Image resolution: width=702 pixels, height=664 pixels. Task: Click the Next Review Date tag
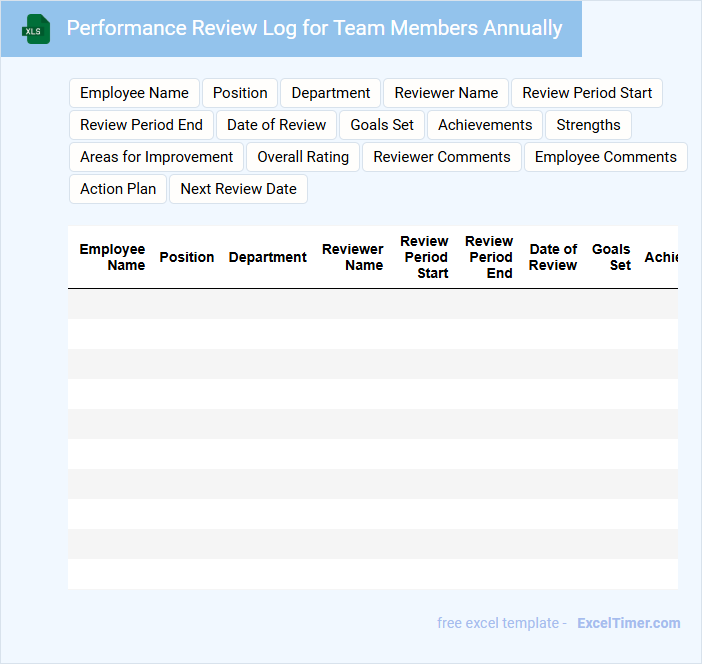pos(238,189)
